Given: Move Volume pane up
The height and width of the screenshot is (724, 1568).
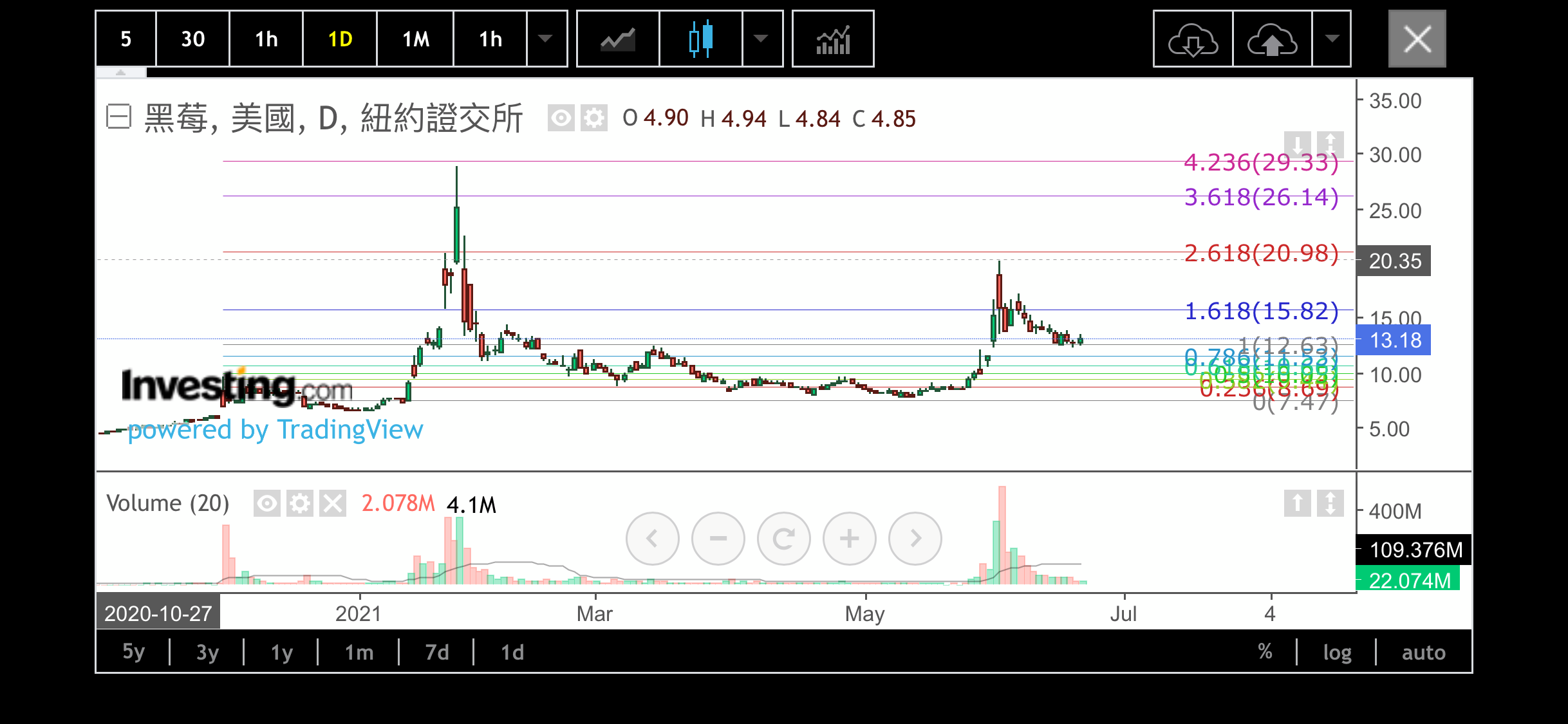Looking at the screenshot, I should [x=1298, y=503].
